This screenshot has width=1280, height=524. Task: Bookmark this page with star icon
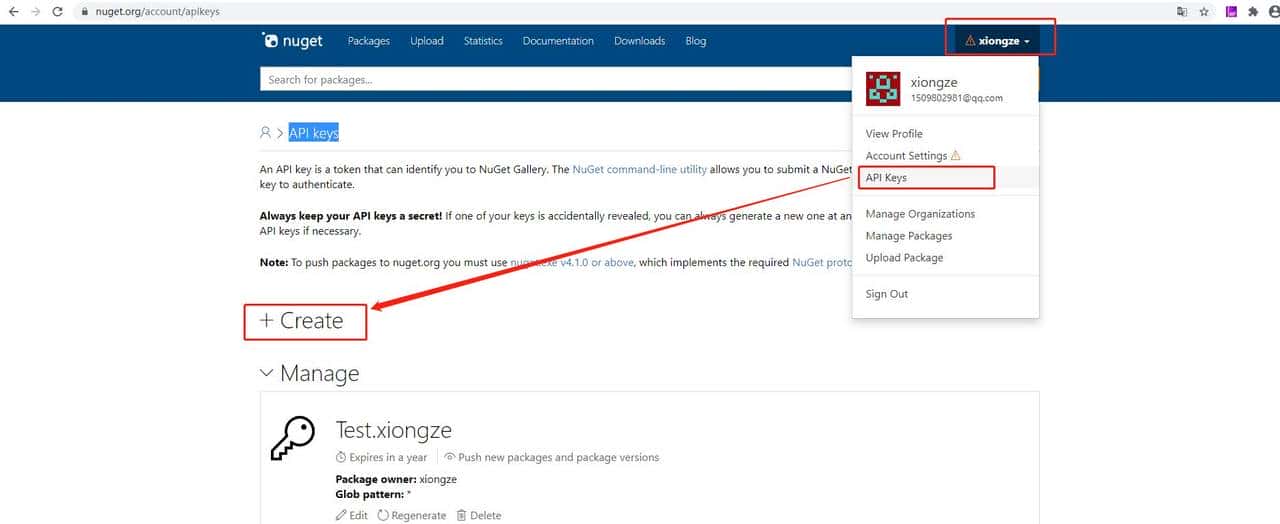click(1204, 11)
